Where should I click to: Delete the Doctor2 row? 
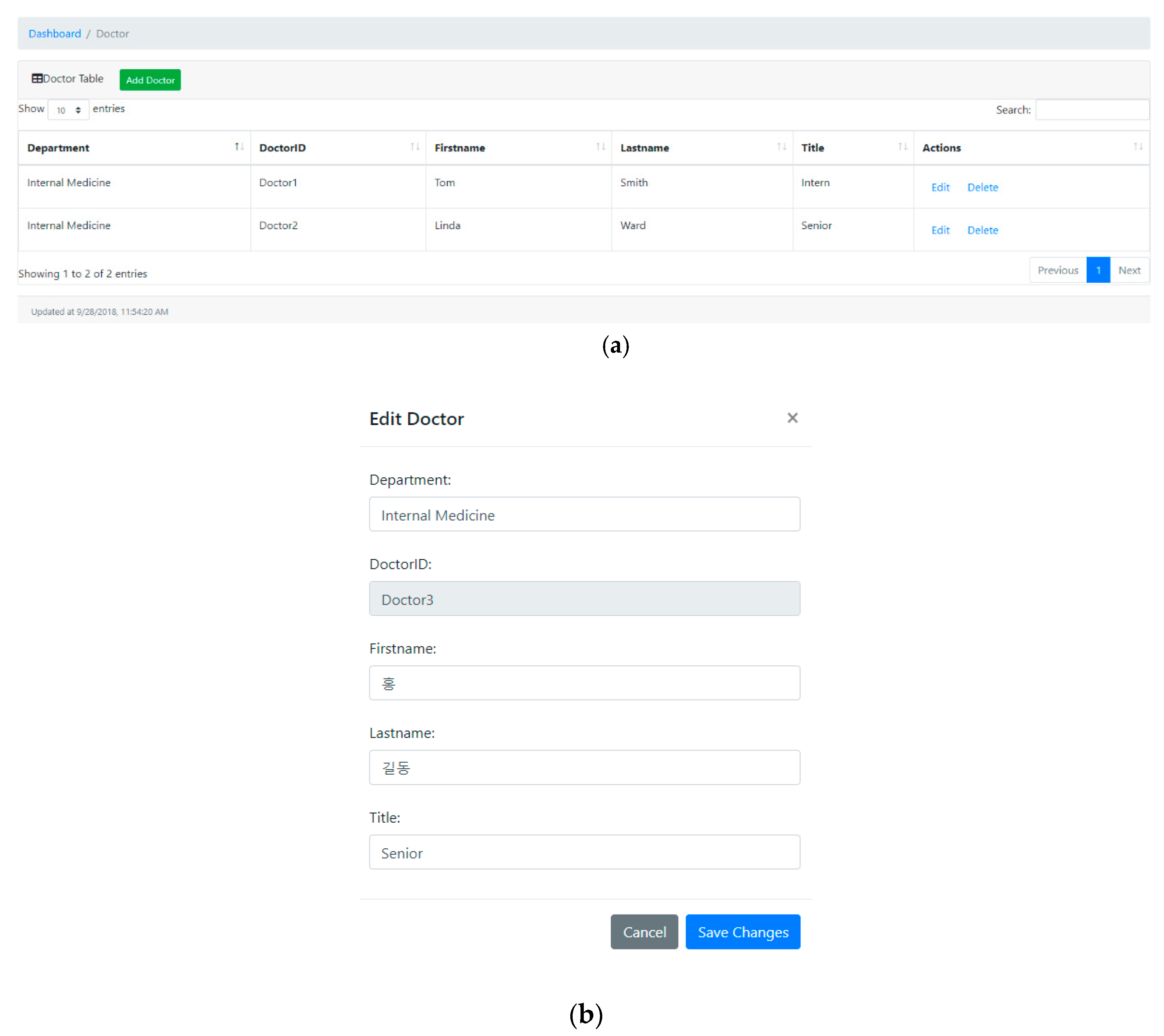click(x=982, y=230)
